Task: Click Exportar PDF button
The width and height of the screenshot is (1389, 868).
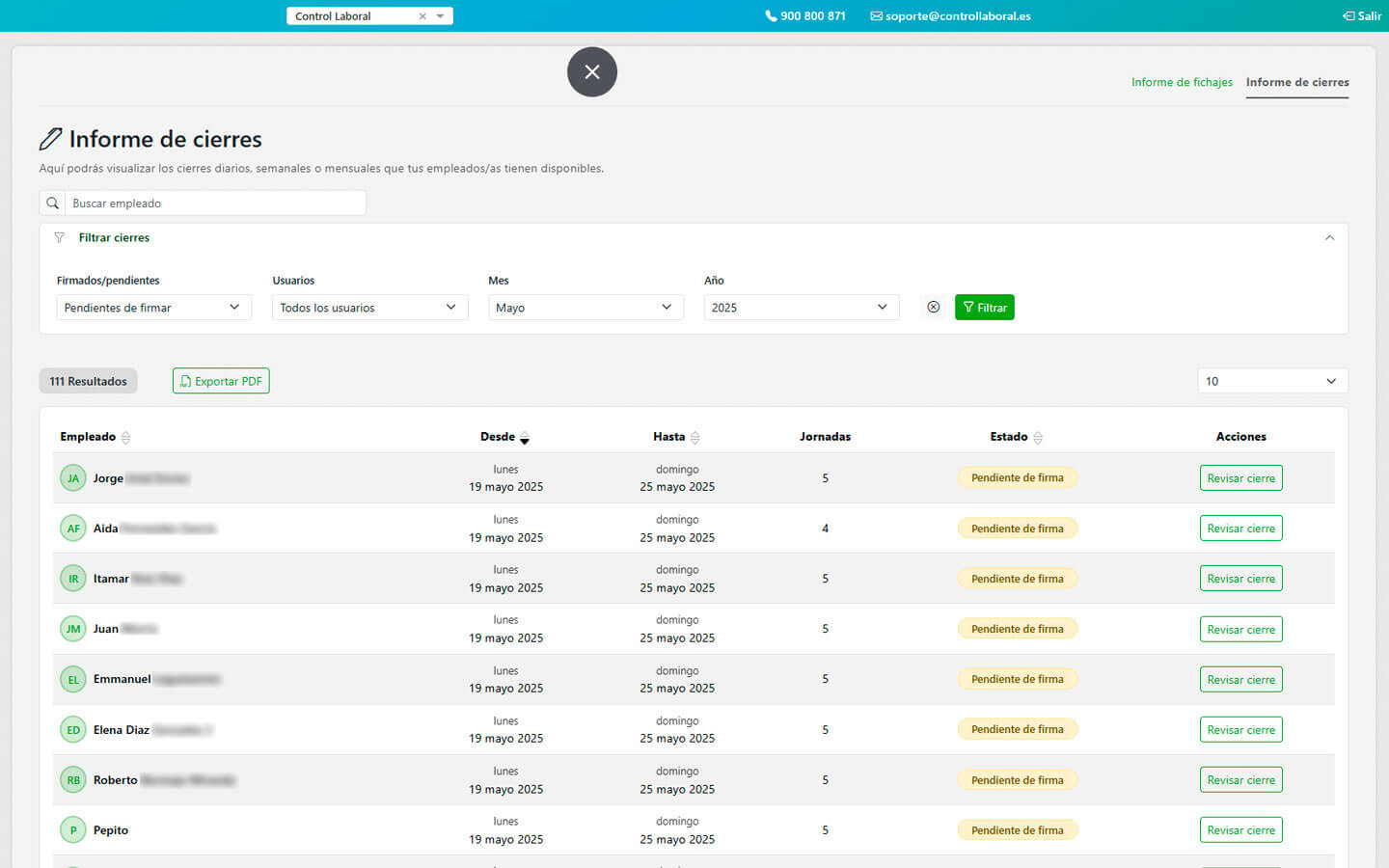Action: point(221,381)
